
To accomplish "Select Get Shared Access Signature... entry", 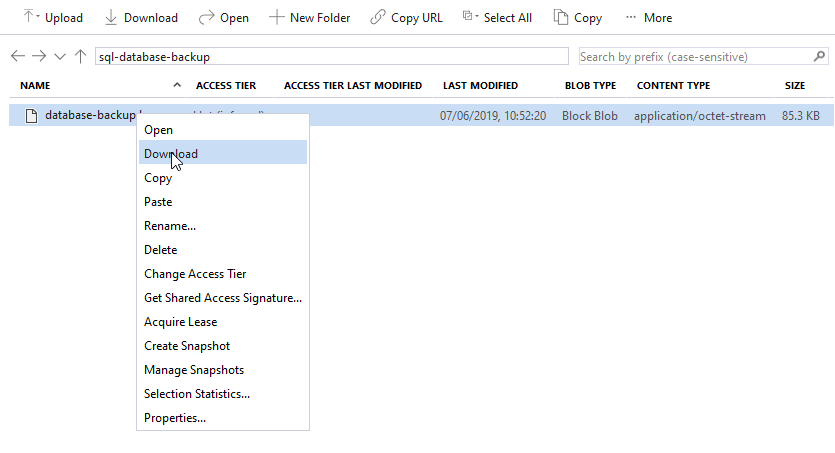I will [x=223, y=298].
